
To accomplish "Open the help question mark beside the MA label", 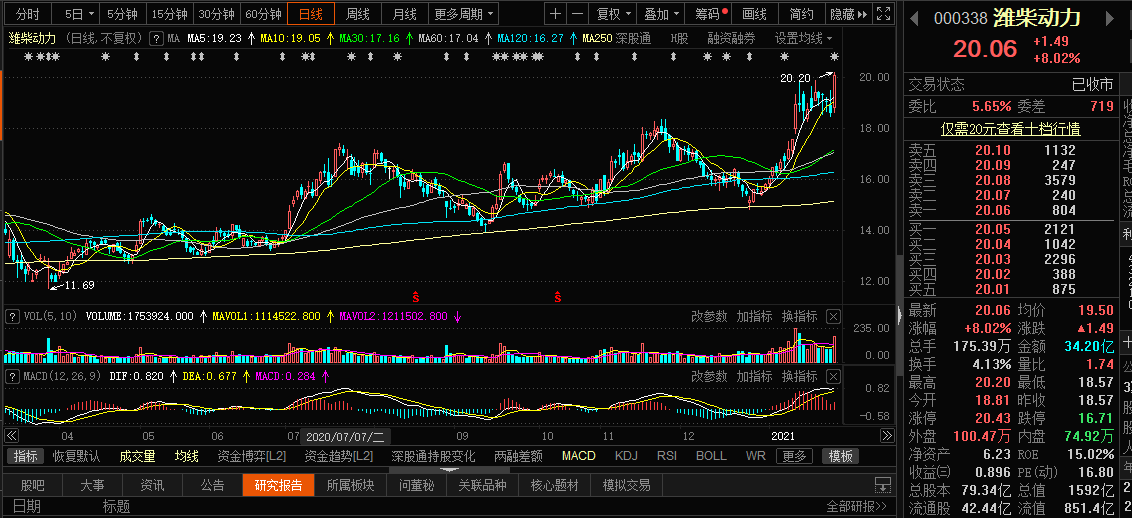I will [x=155, y=39].
